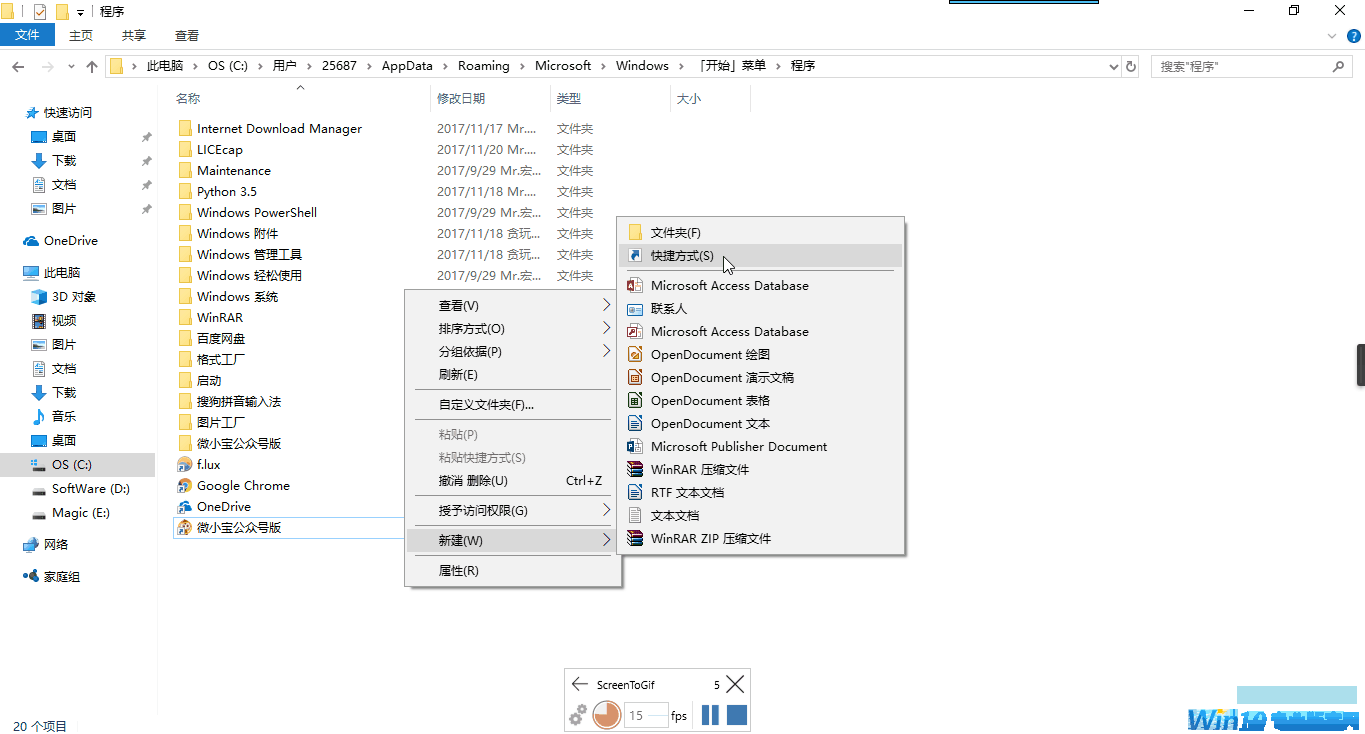The height and width of the screenshot is (734, 1365).
Task: Stop the ScreenToGif recording
Action: (x=737, y=715)
